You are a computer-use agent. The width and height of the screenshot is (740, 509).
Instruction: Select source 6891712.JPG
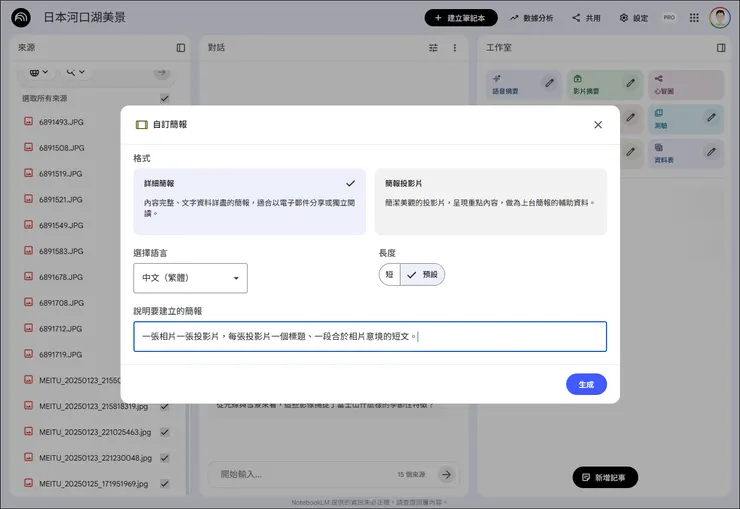(60, 329)
